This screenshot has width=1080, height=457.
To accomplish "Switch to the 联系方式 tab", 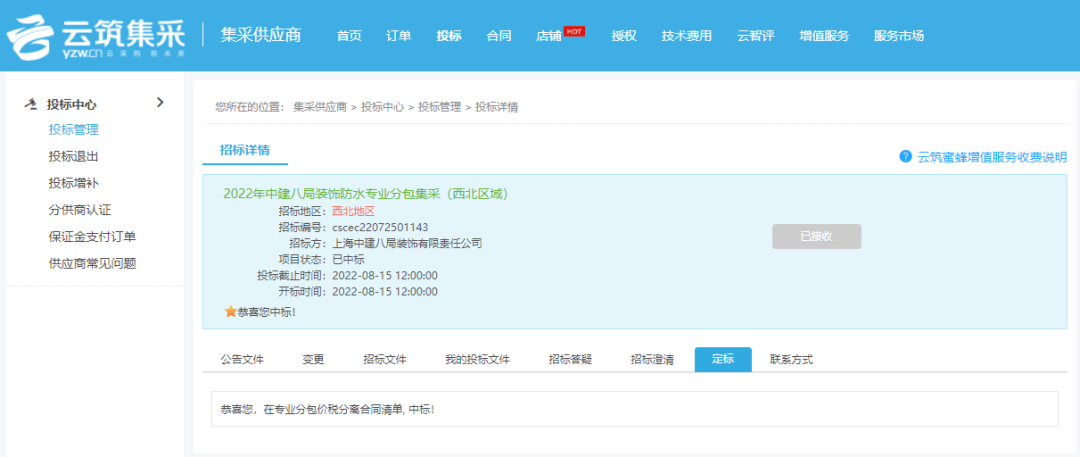I will 791,360.
